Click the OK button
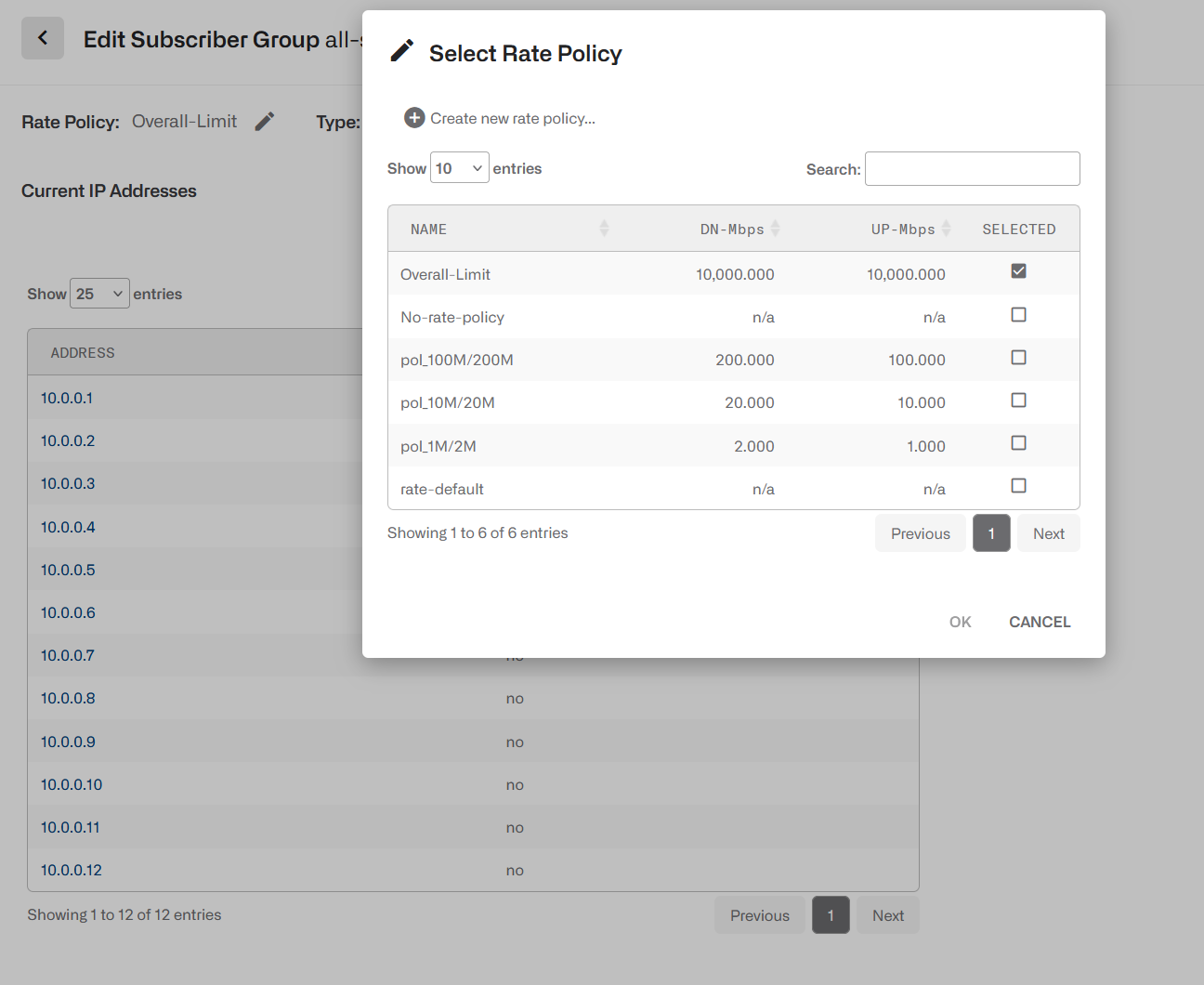1204x985 pixels. (x=960, y=622)
